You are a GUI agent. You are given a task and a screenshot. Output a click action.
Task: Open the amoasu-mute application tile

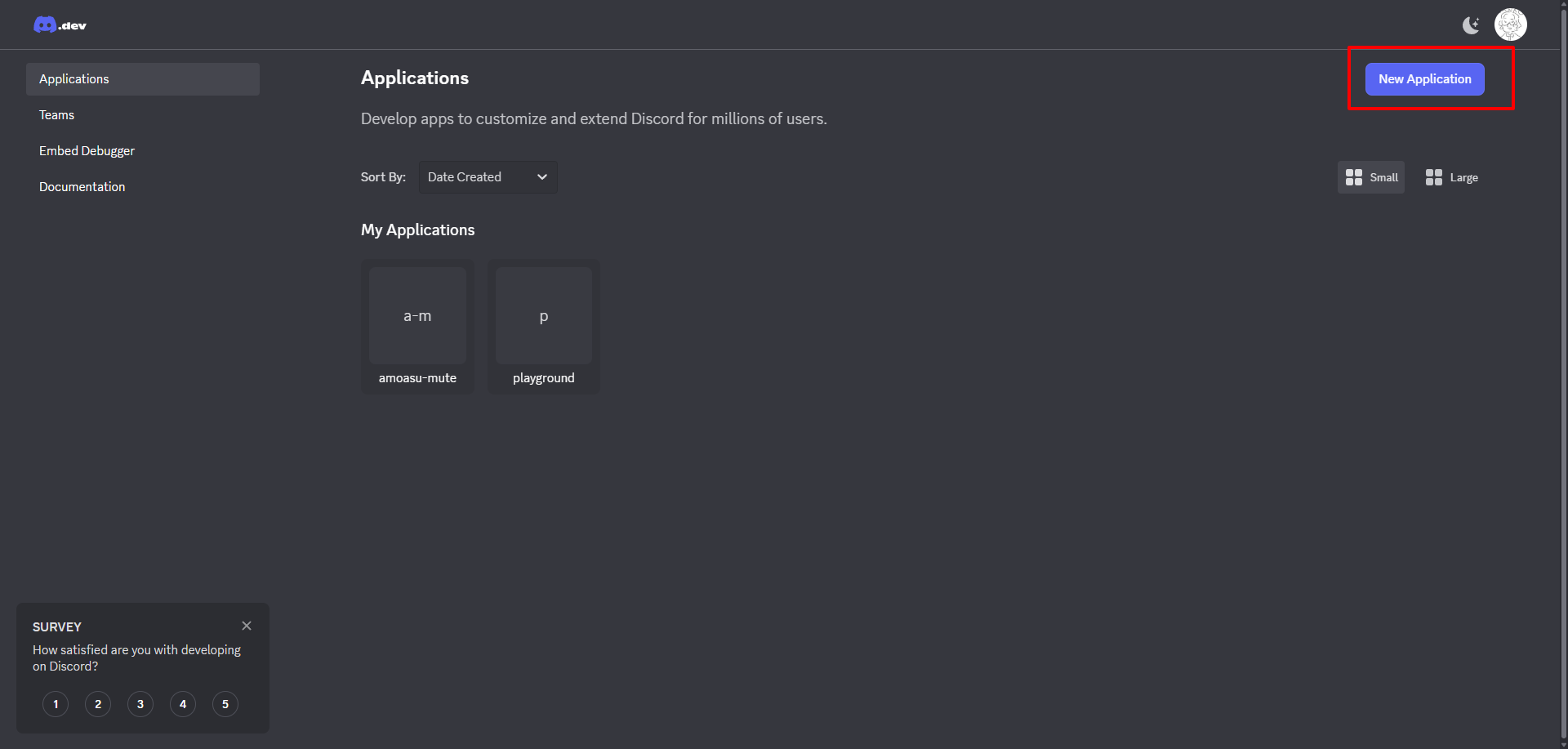tap(417, 327)
